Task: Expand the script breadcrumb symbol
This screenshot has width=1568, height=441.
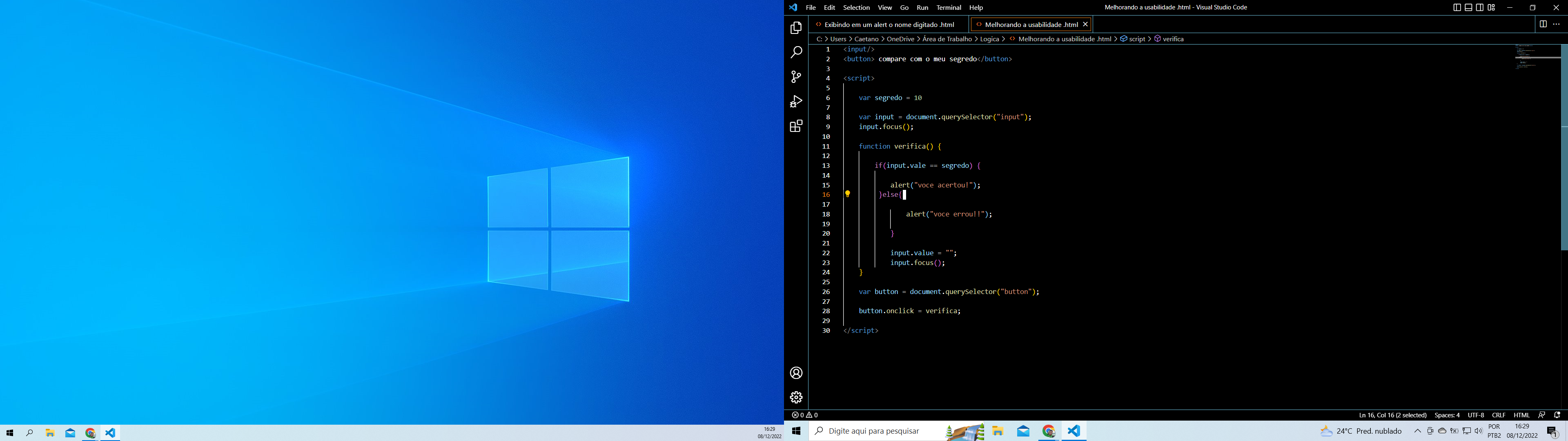Action: click(1132, 39)
